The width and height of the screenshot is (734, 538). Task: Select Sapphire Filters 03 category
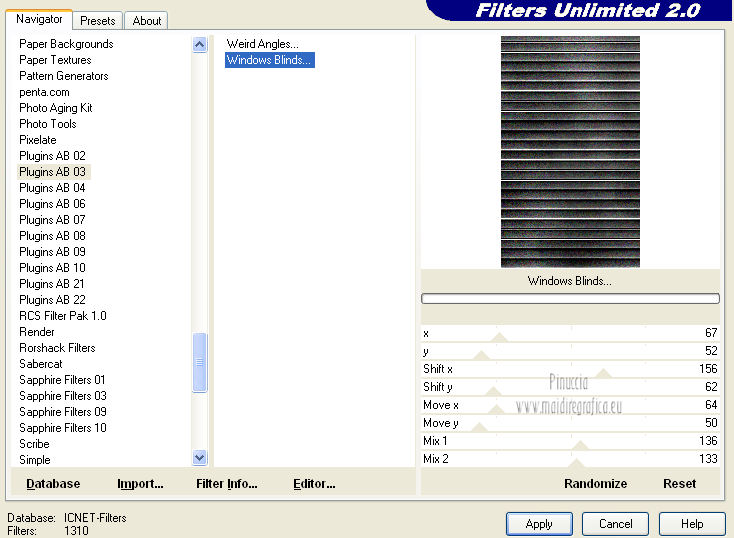(63, 396)
